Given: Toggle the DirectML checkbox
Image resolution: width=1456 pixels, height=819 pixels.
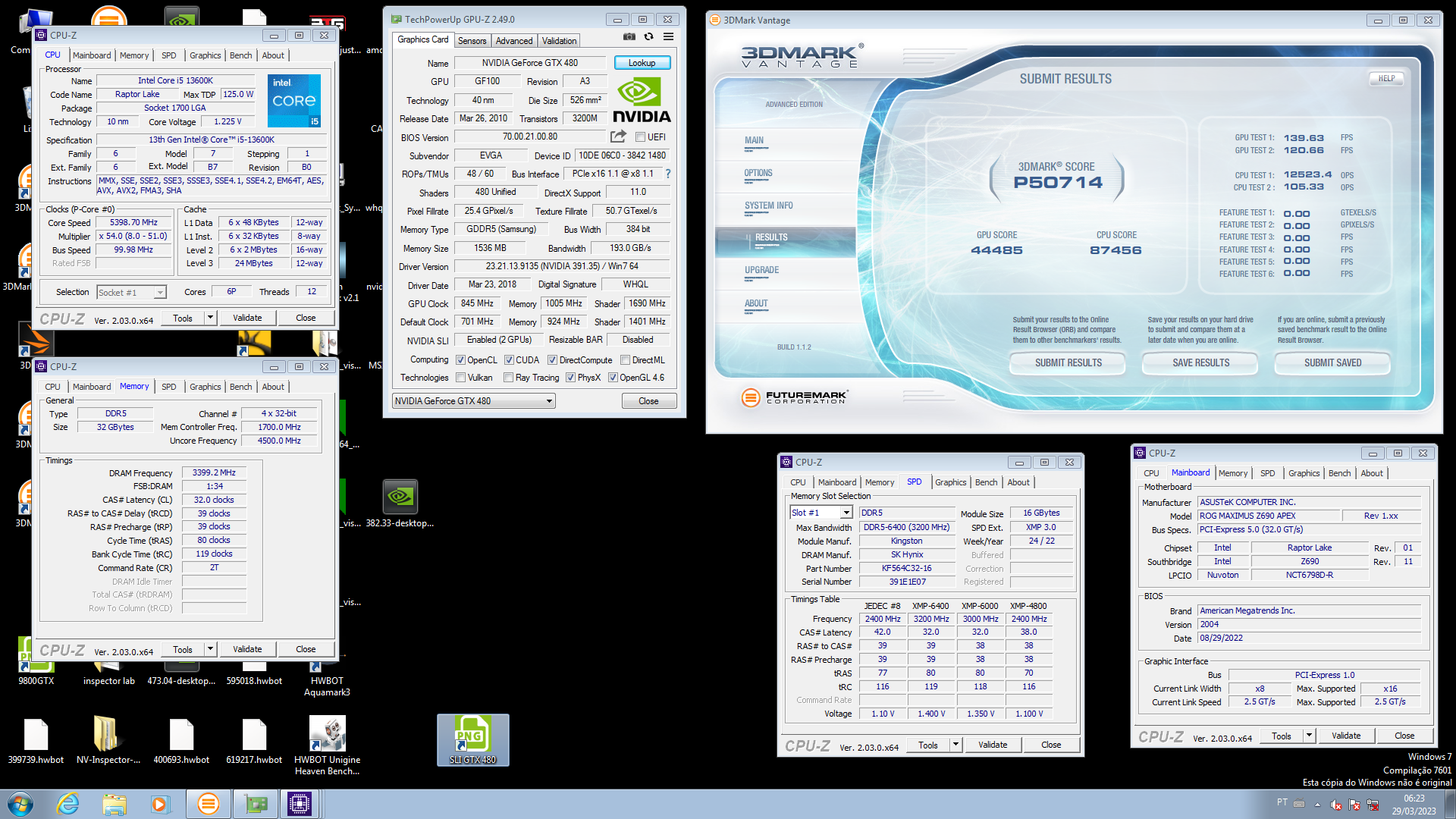Looking at the screenshot, I should click(x=626, y=360).
